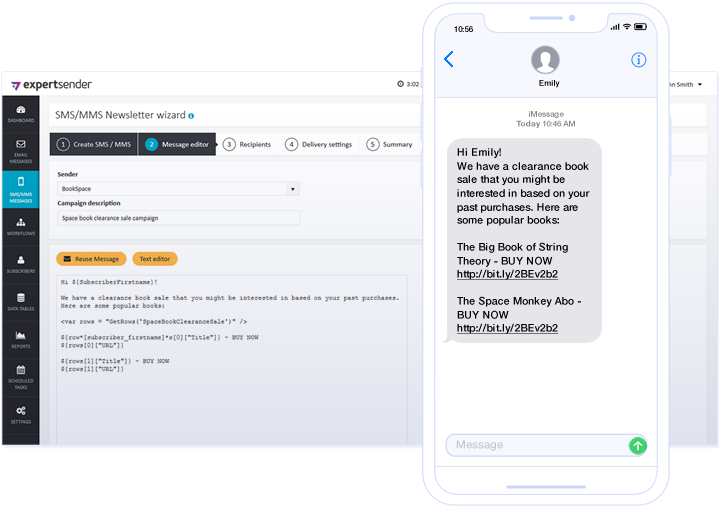The width and height of the screenshot is (719, 508).
Task: Tap the phone Wi-Fi indicator
Action: coord(627,27)
